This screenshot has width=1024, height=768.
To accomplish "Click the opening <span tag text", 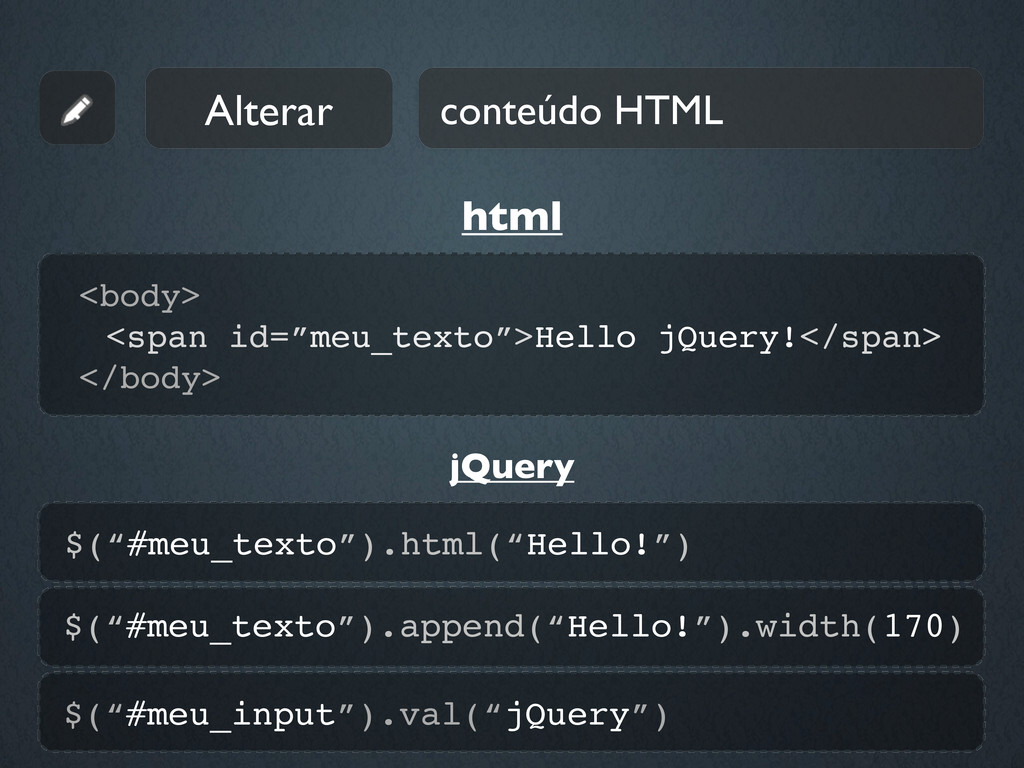I will 157,338.
